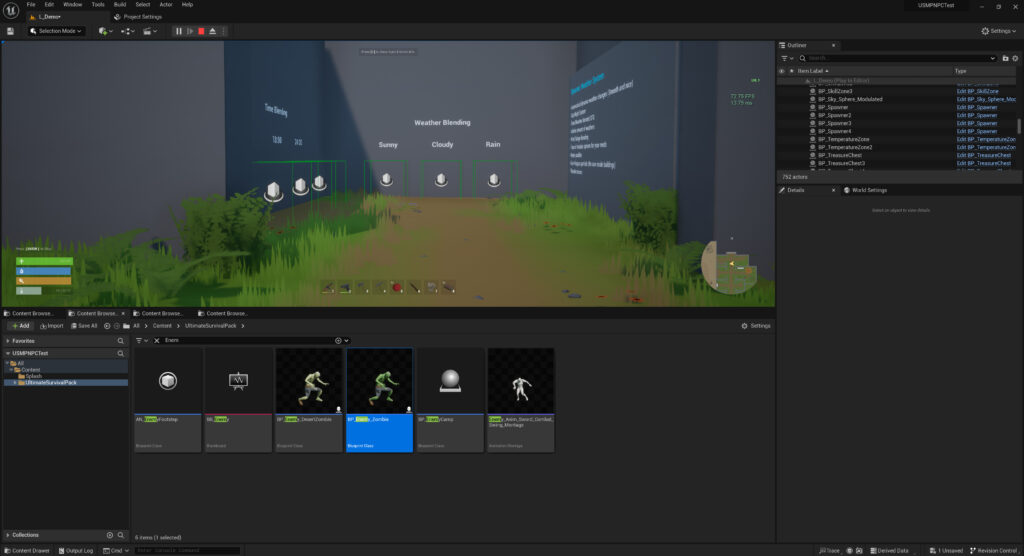Open the Output Log

(76, 551)
